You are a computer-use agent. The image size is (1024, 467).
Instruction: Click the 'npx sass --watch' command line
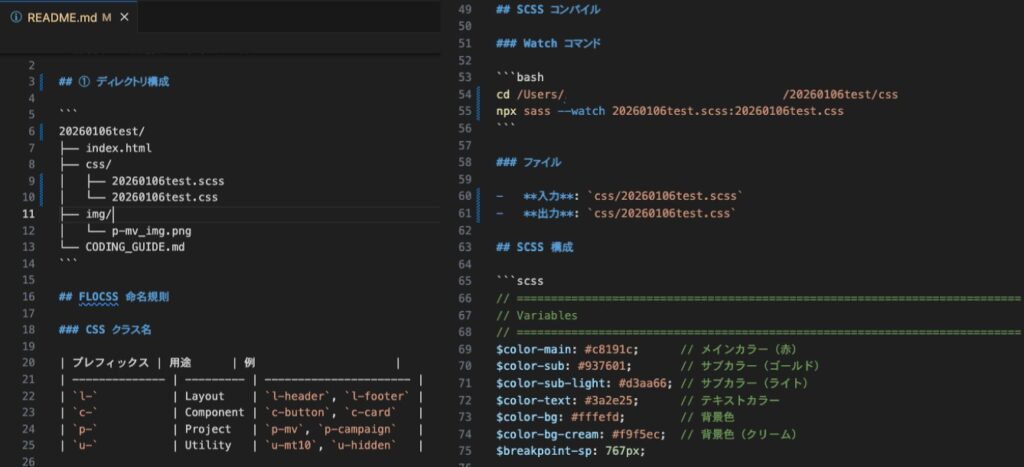click(670, 111)
